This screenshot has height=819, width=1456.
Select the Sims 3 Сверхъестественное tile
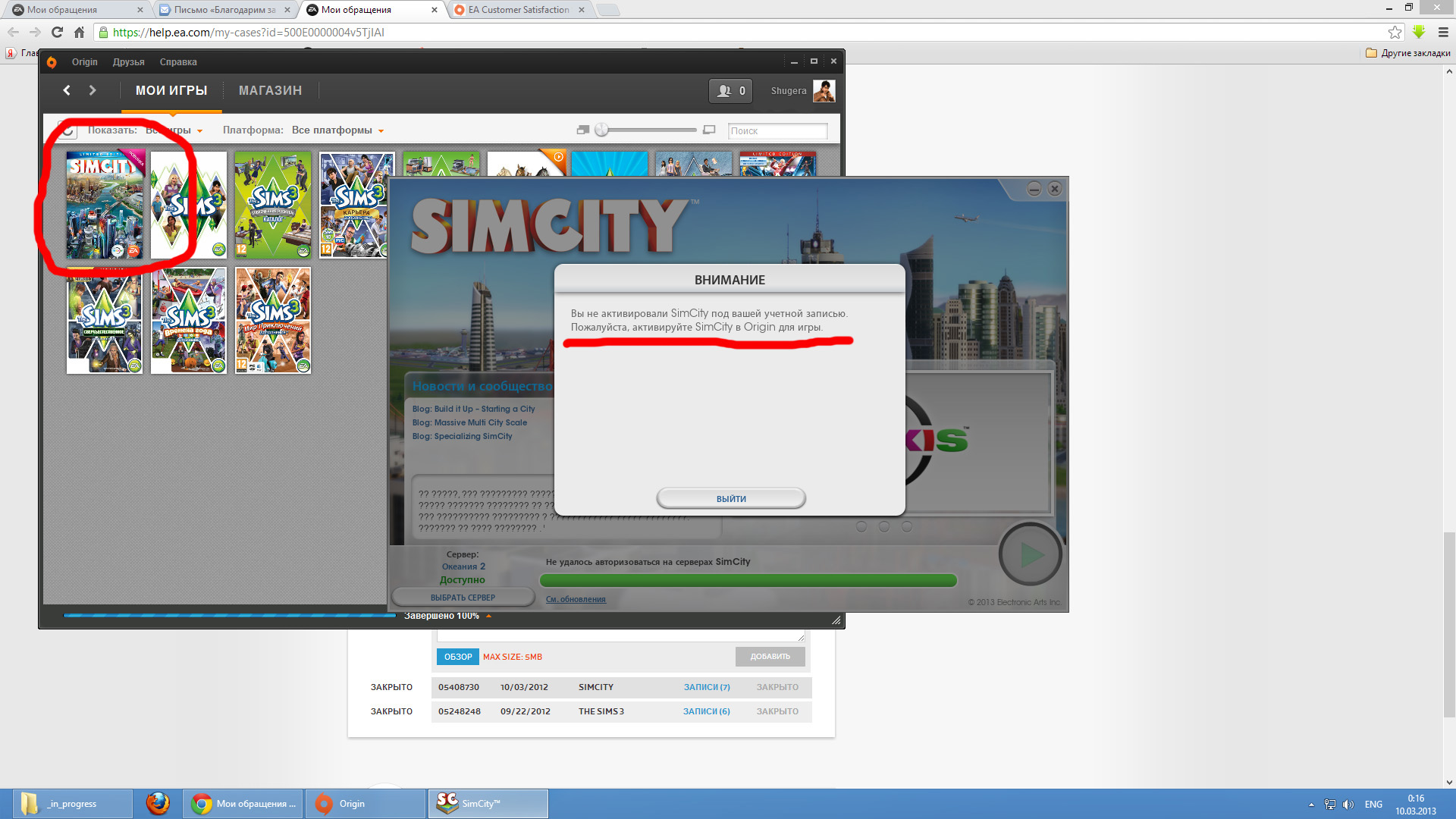105,320
